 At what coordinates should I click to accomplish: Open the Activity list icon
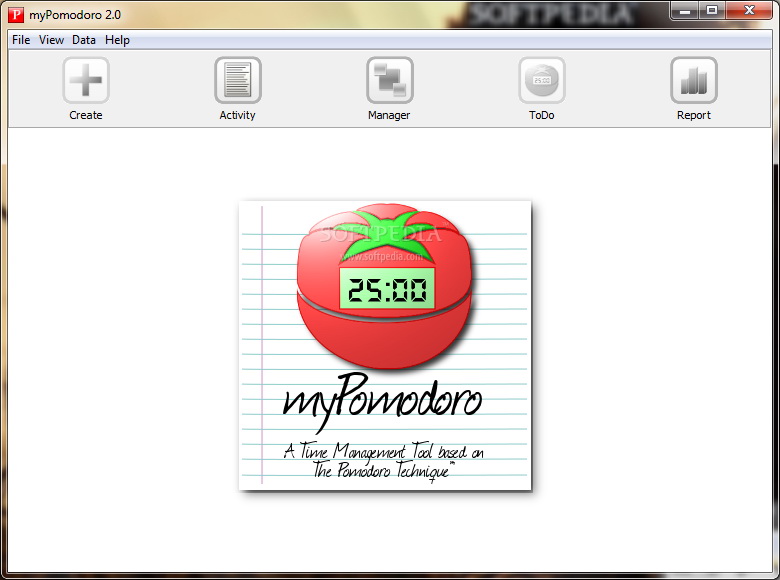(x=238, y=80)
